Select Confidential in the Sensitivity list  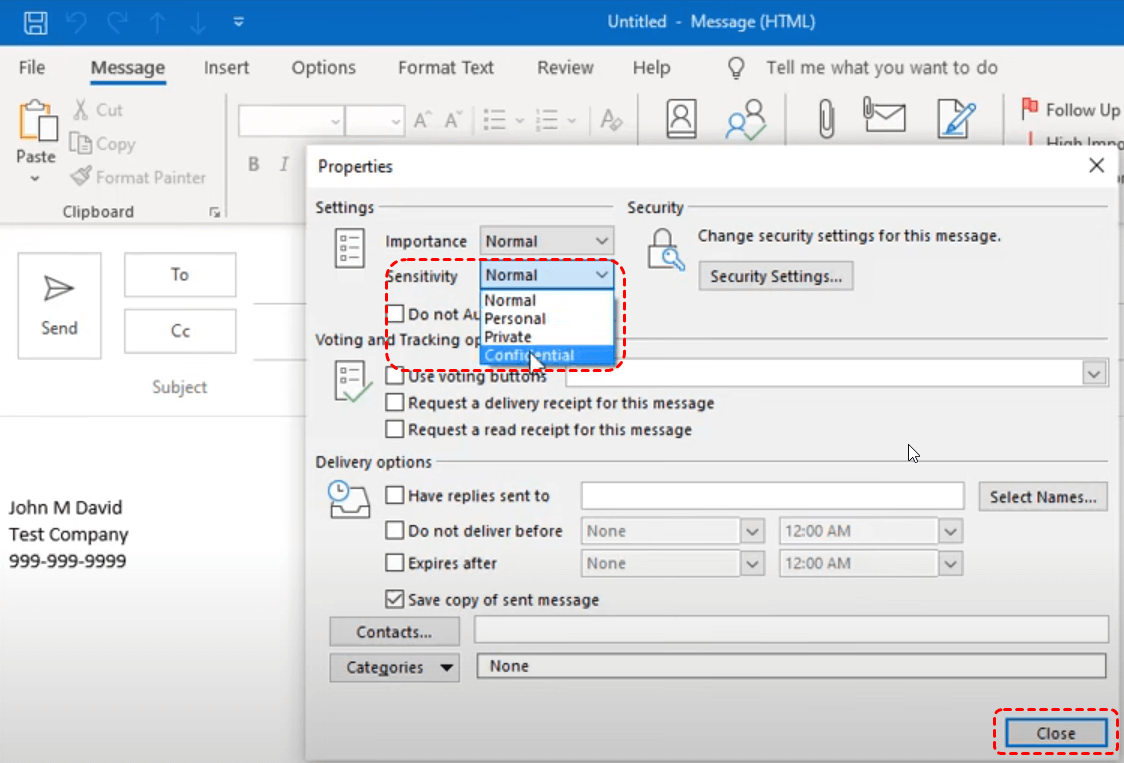point(530,356)
